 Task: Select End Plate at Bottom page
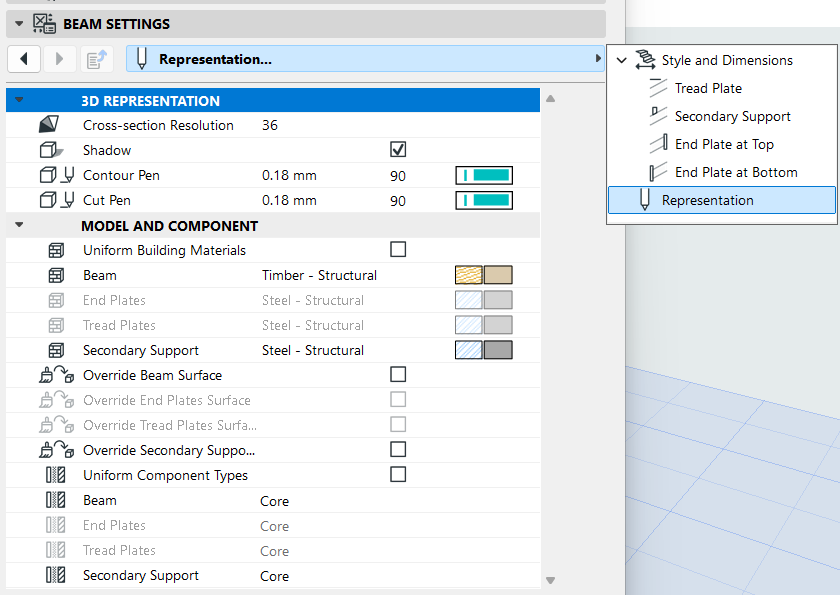(736, 172)
